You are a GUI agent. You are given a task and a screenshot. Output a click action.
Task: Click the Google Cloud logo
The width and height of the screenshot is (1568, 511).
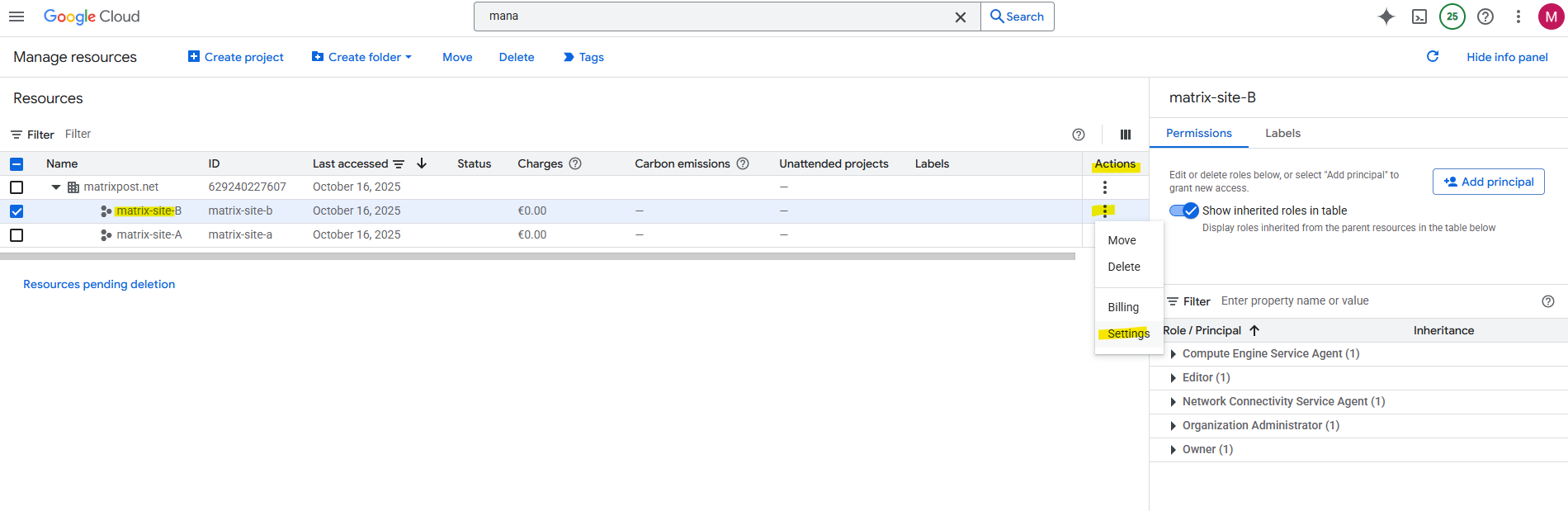[x=92, y=17]
